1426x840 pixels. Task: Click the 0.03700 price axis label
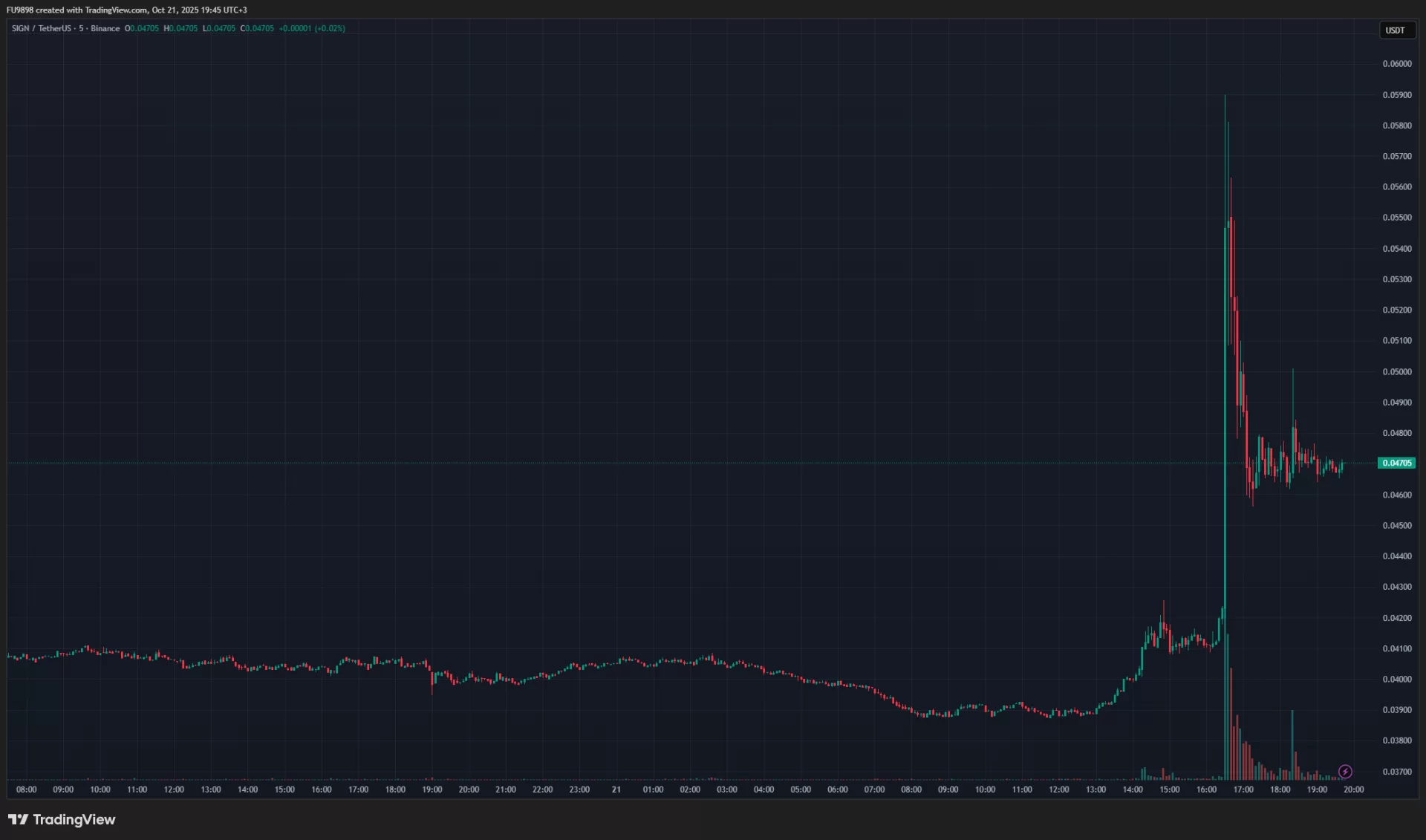coord(1396,772)
